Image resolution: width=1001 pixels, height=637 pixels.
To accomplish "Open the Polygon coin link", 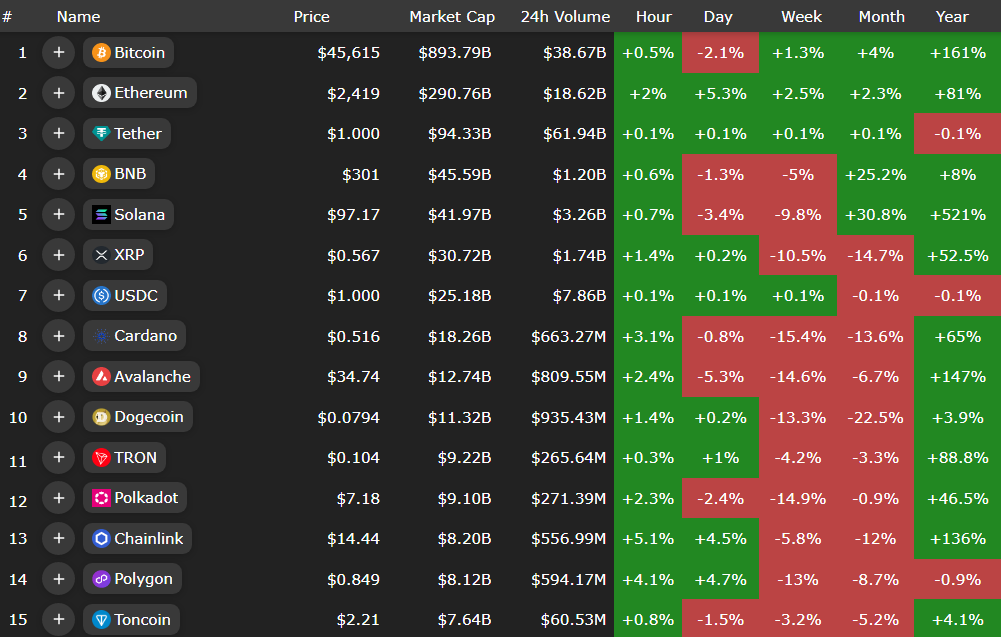I will 143,579.
